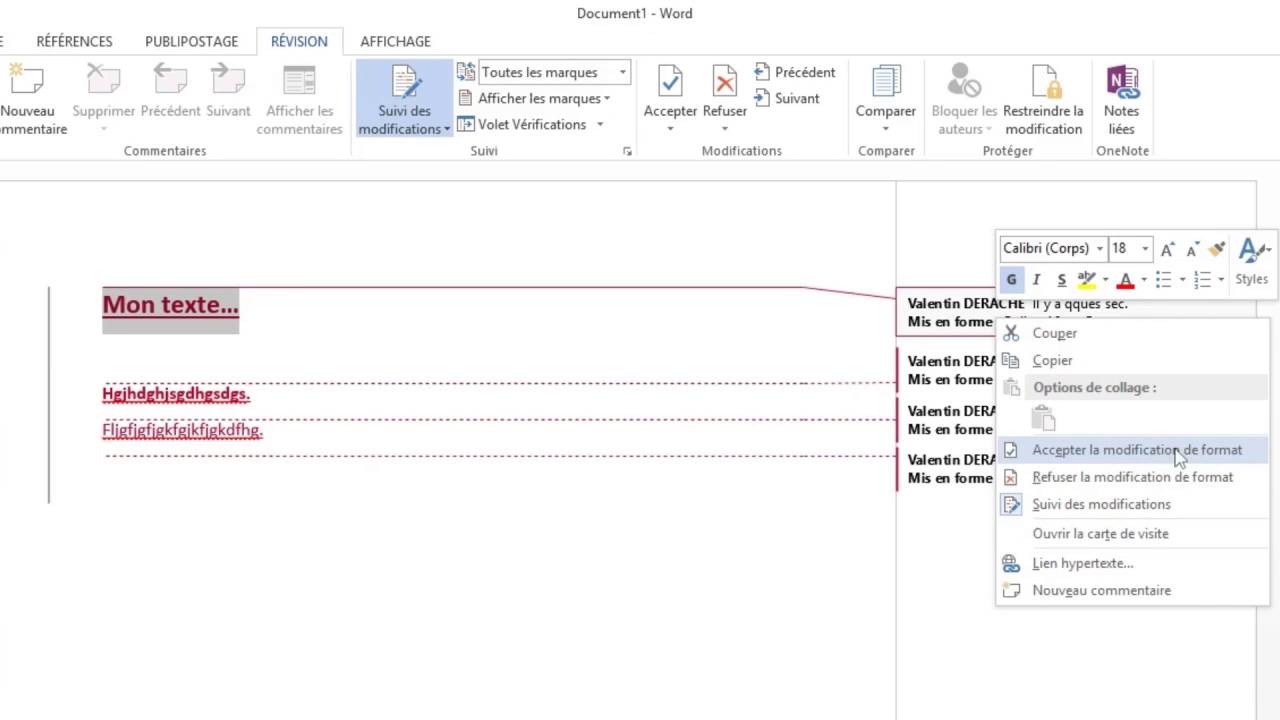Select Refuser la modification de format
1280x720 pixels.
pyautogui.click(x=1133, y=477)
